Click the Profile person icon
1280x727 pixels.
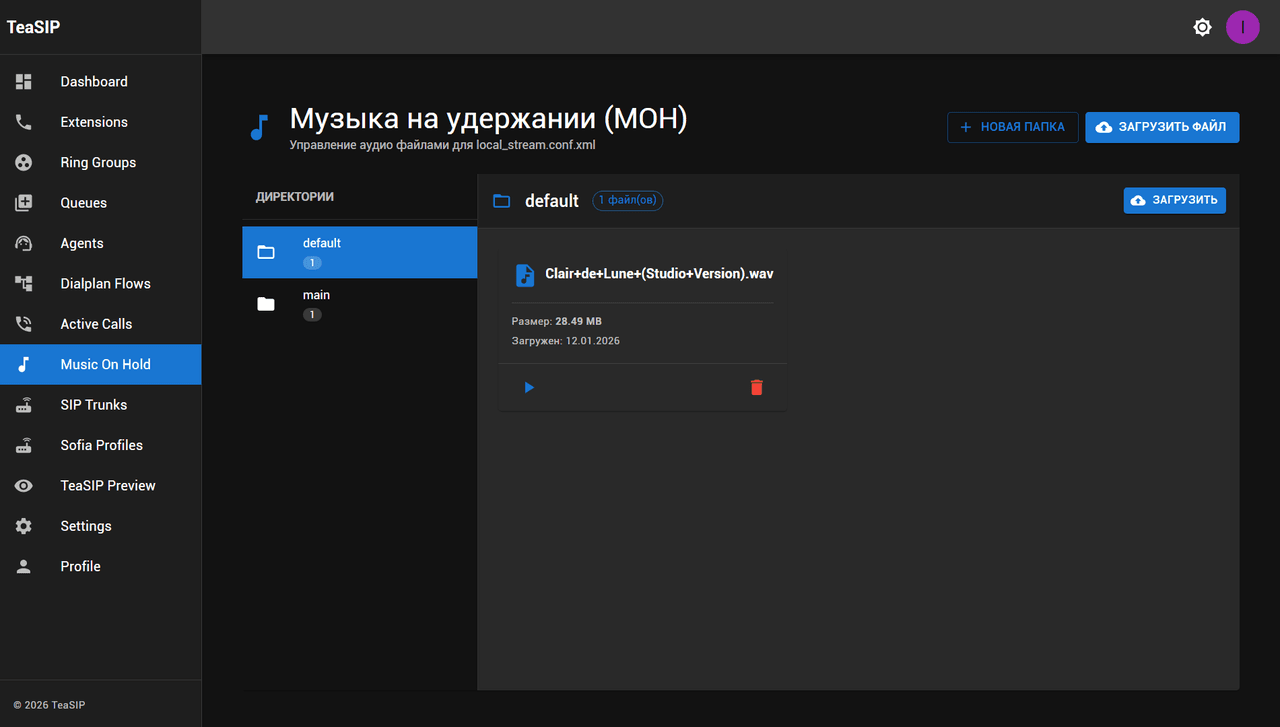click(x=24, y=566)
